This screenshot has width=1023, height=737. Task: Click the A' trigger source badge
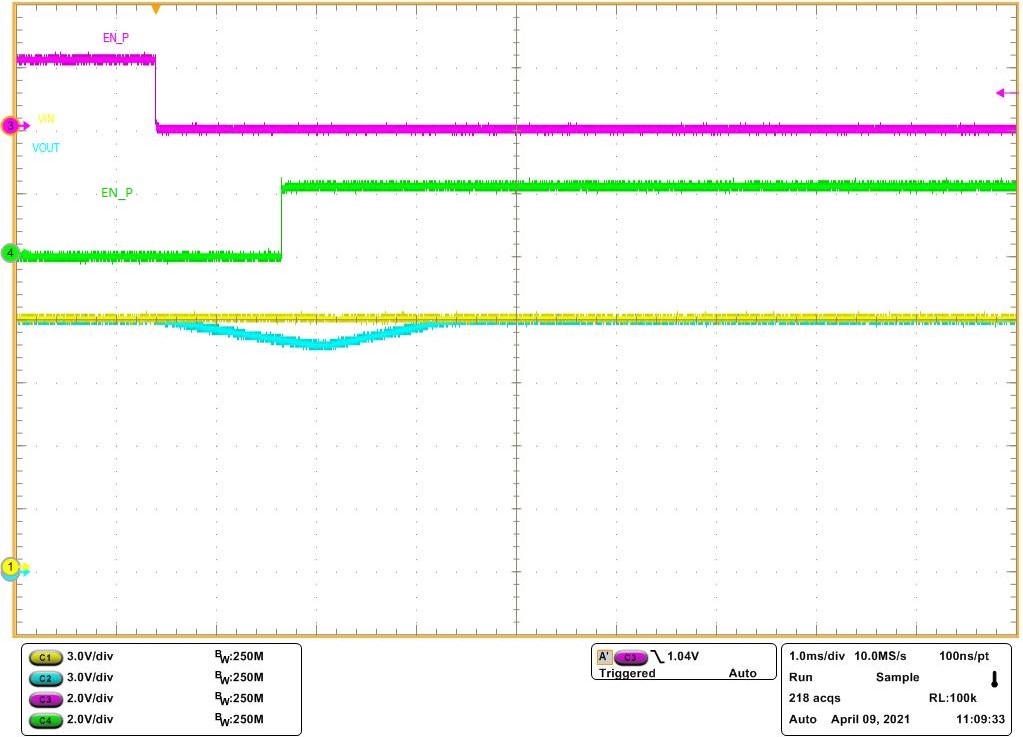pyautogui.click(x=602, y=657)
